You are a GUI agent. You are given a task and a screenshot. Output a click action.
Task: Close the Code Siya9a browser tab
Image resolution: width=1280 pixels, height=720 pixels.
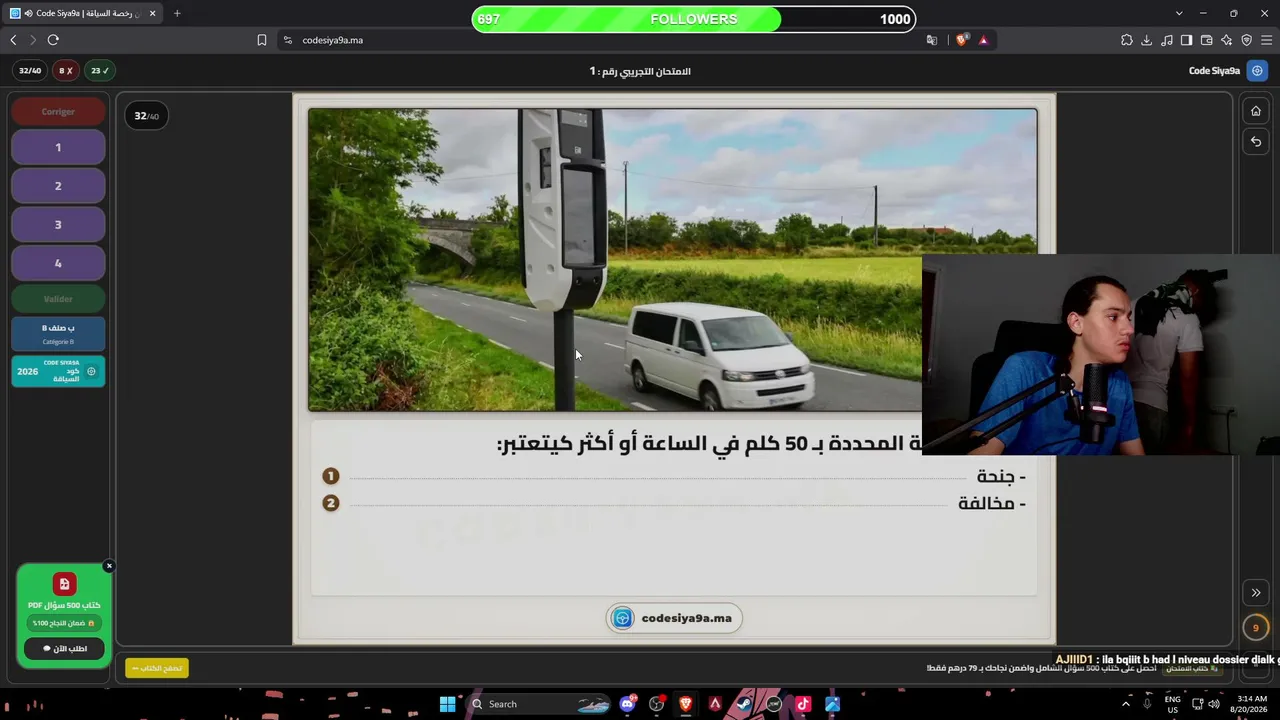click(x=152, y=13)
